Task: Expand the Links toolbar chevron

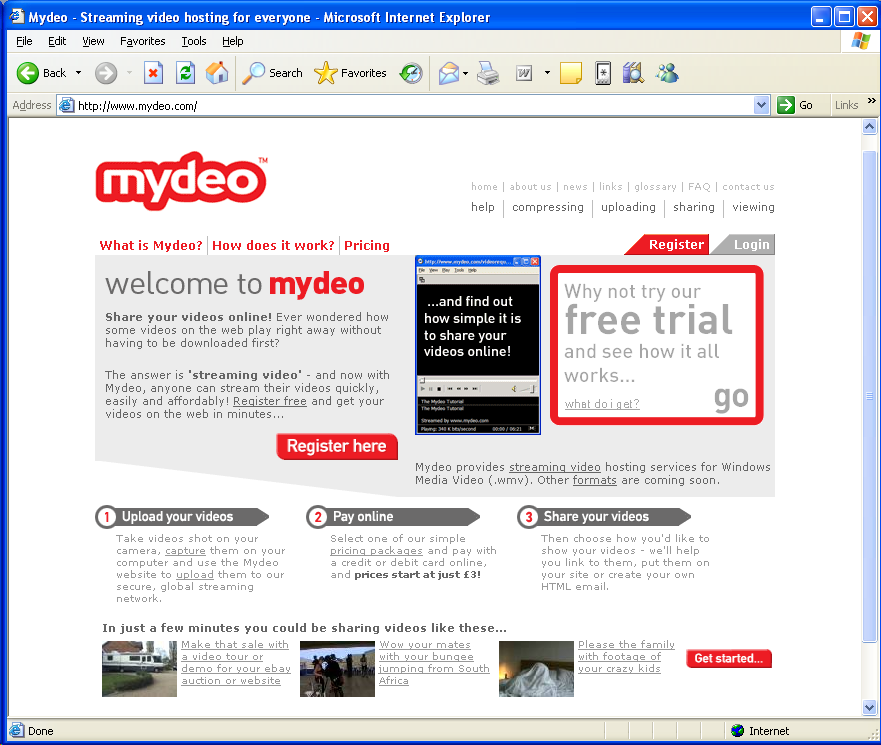Action: (871, 101)
